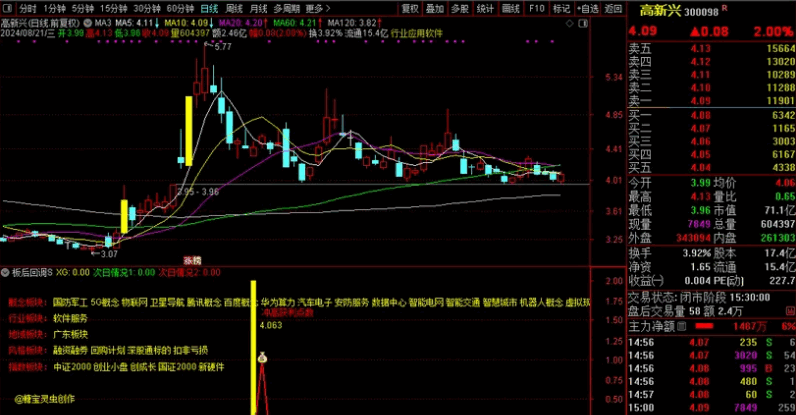
Task: Click 广东板块 region block
Action: [x=71, y=335]
